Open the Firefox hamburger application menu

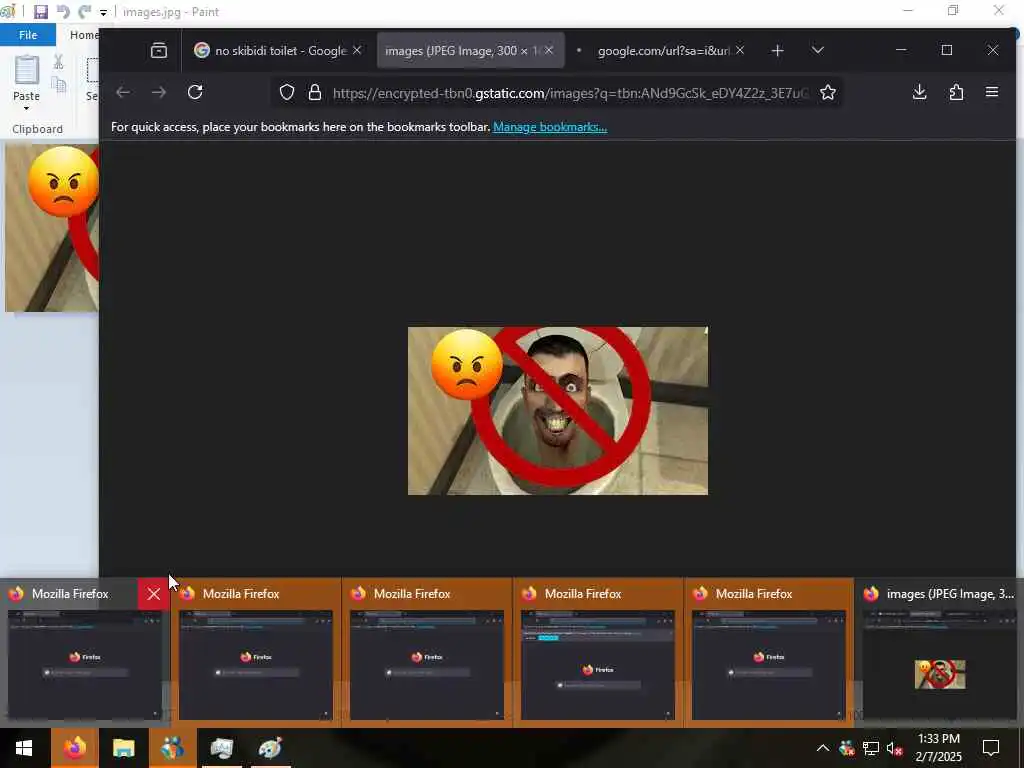click(x=992, y=92)
